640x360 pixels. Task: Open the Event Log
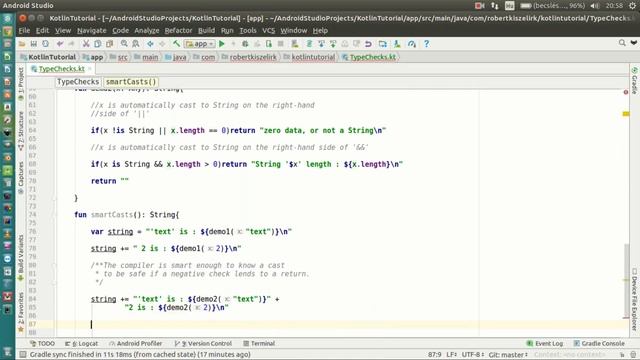544,344
